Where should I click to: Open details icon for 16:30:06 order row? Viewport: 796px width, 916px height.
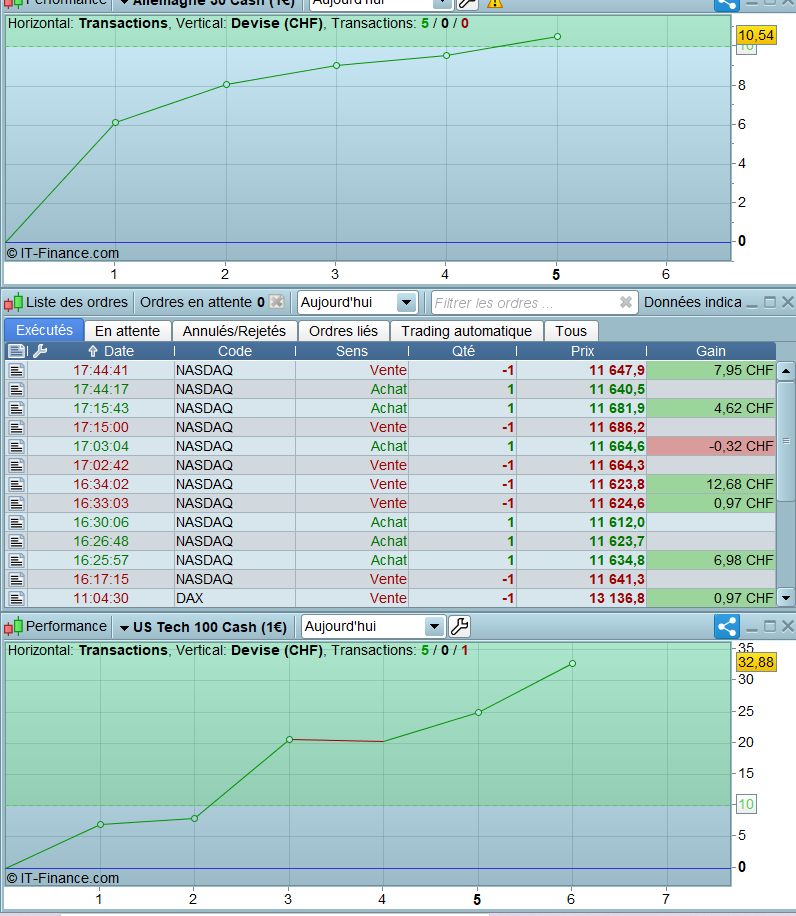[x=16, y=522]
